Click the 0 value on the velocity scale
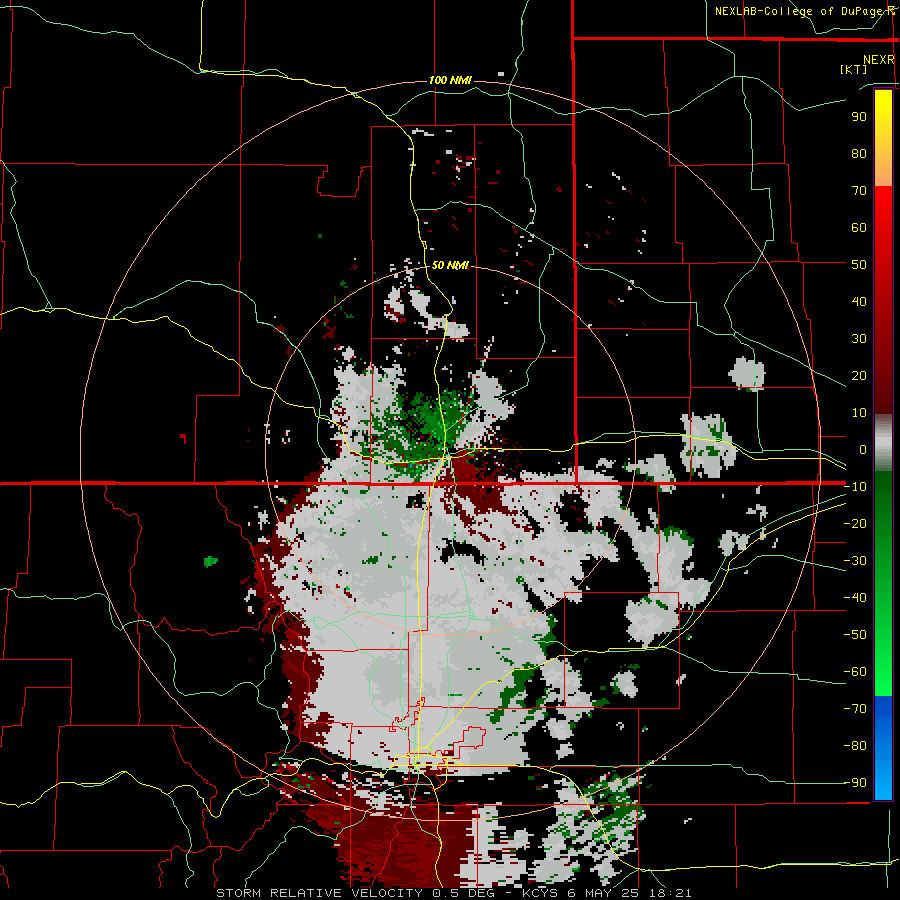This screenshot has width=900, height=900. [x=863, y=449]
